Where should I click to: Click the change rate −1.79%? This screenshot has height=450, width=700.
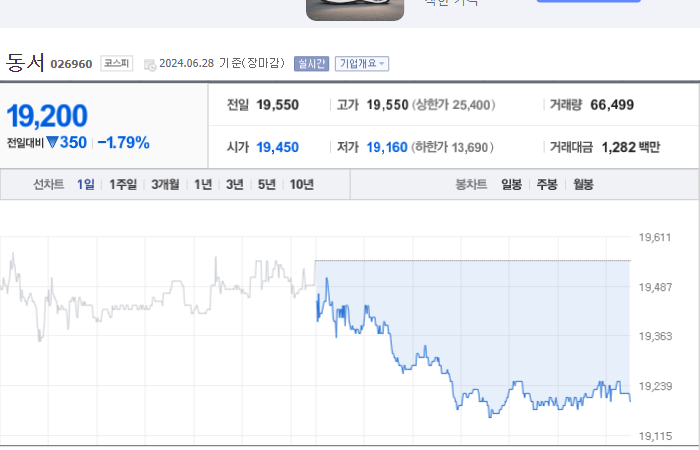click(x=123, y=143)
